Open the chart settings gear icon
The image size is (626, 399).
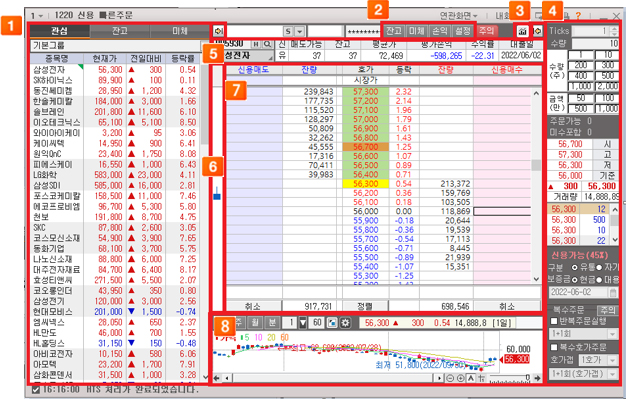pos(345,322)
